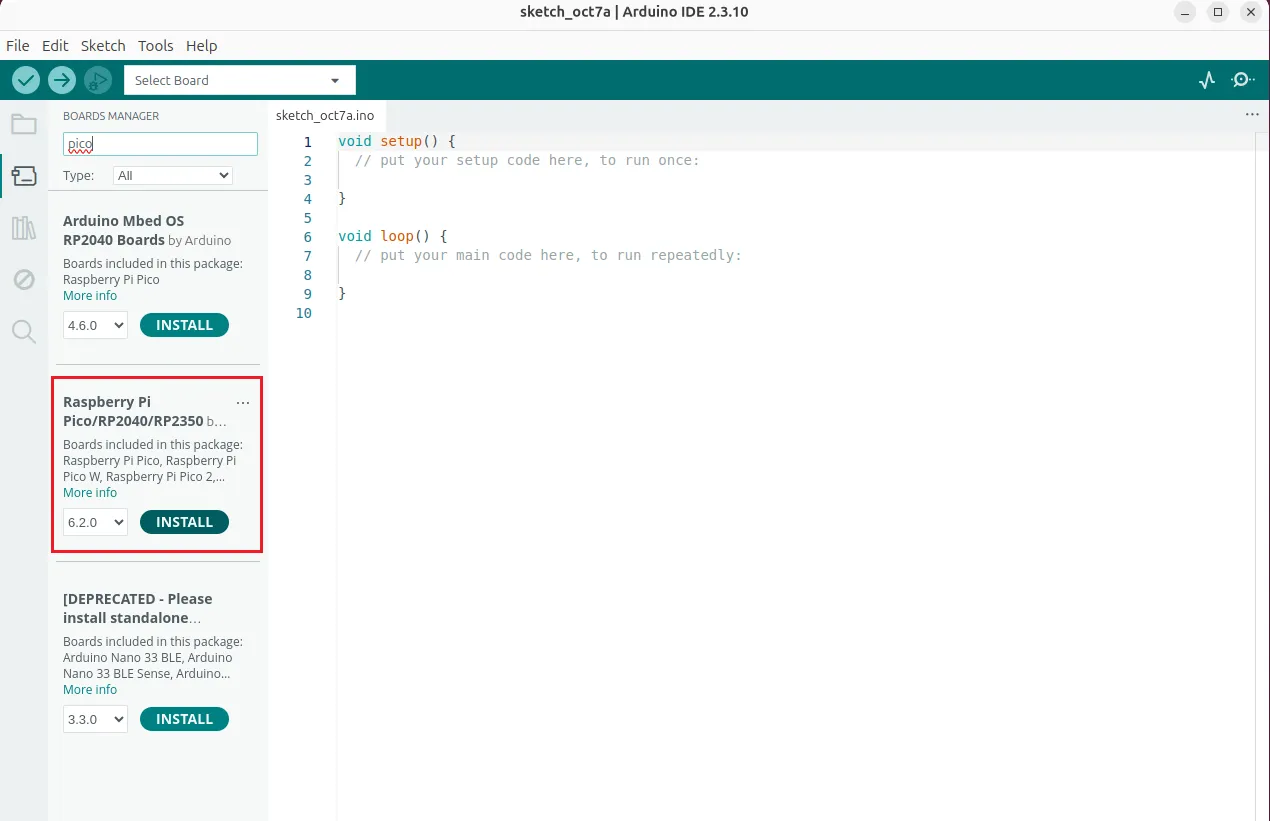Open the Sketch menu

(x=103, y=46)
